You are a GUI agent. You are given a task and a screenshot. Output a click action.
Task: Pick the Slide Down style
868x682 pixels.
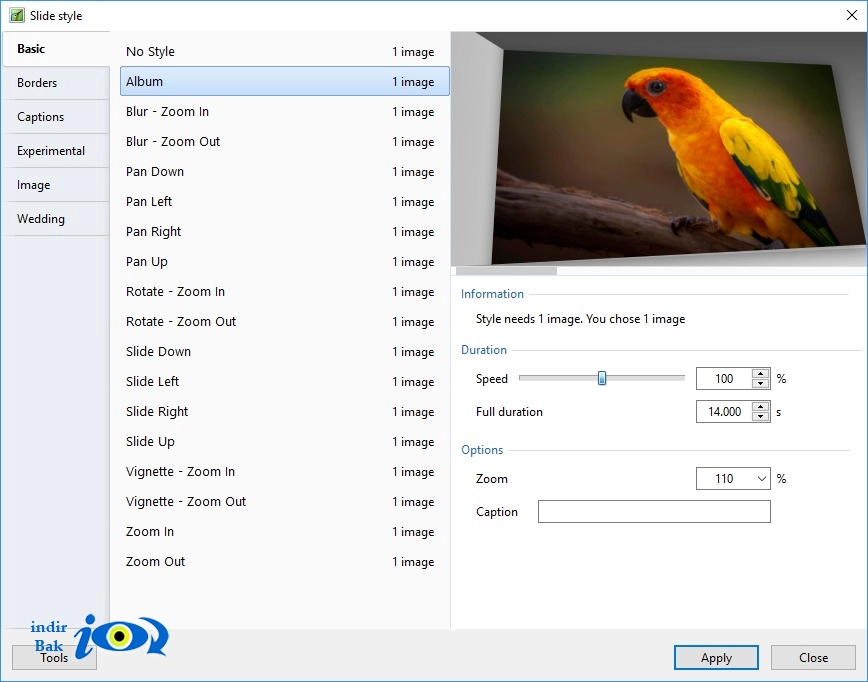point(285,352)
